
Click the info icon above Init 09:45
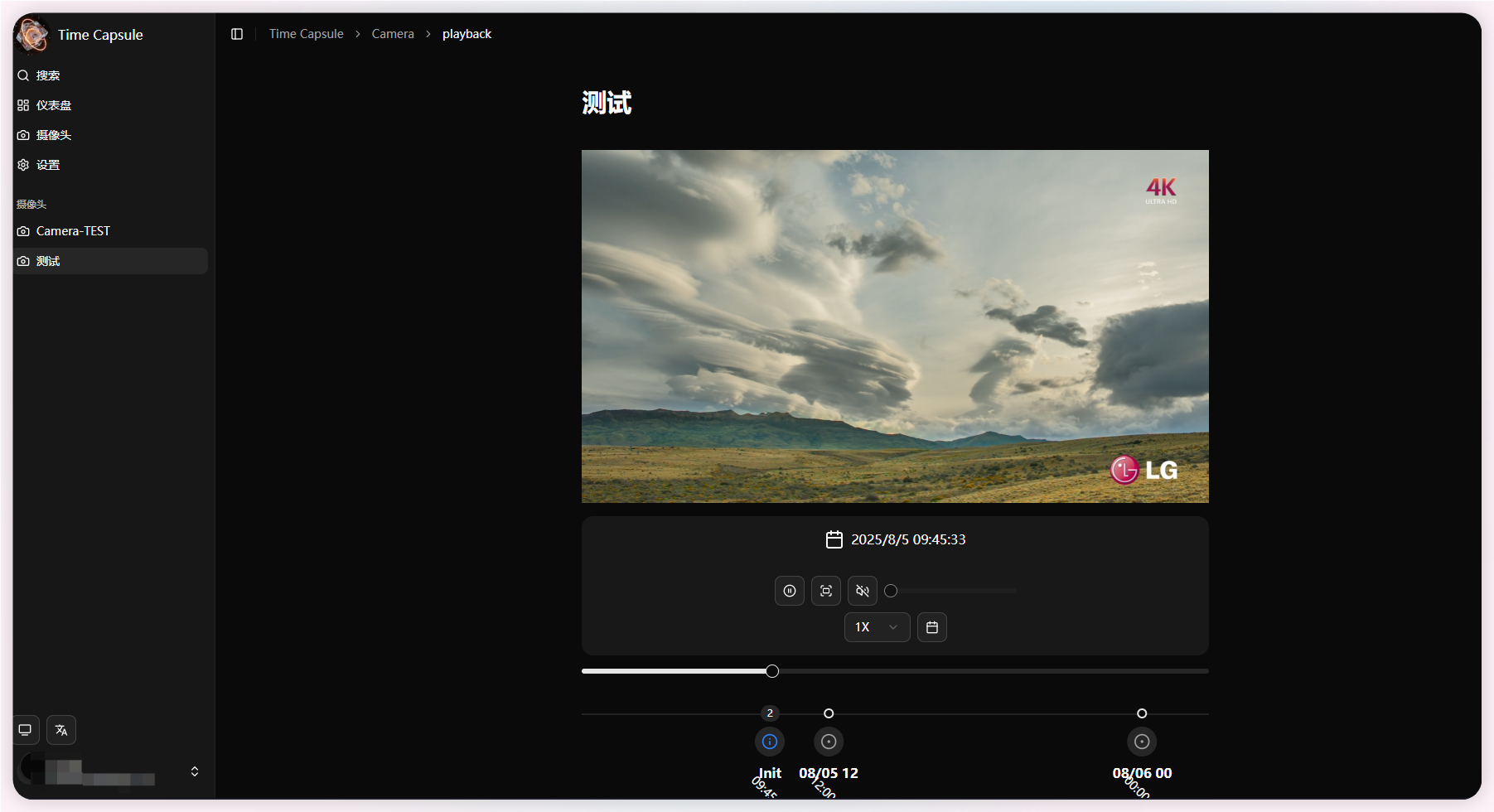coord(769,741)
